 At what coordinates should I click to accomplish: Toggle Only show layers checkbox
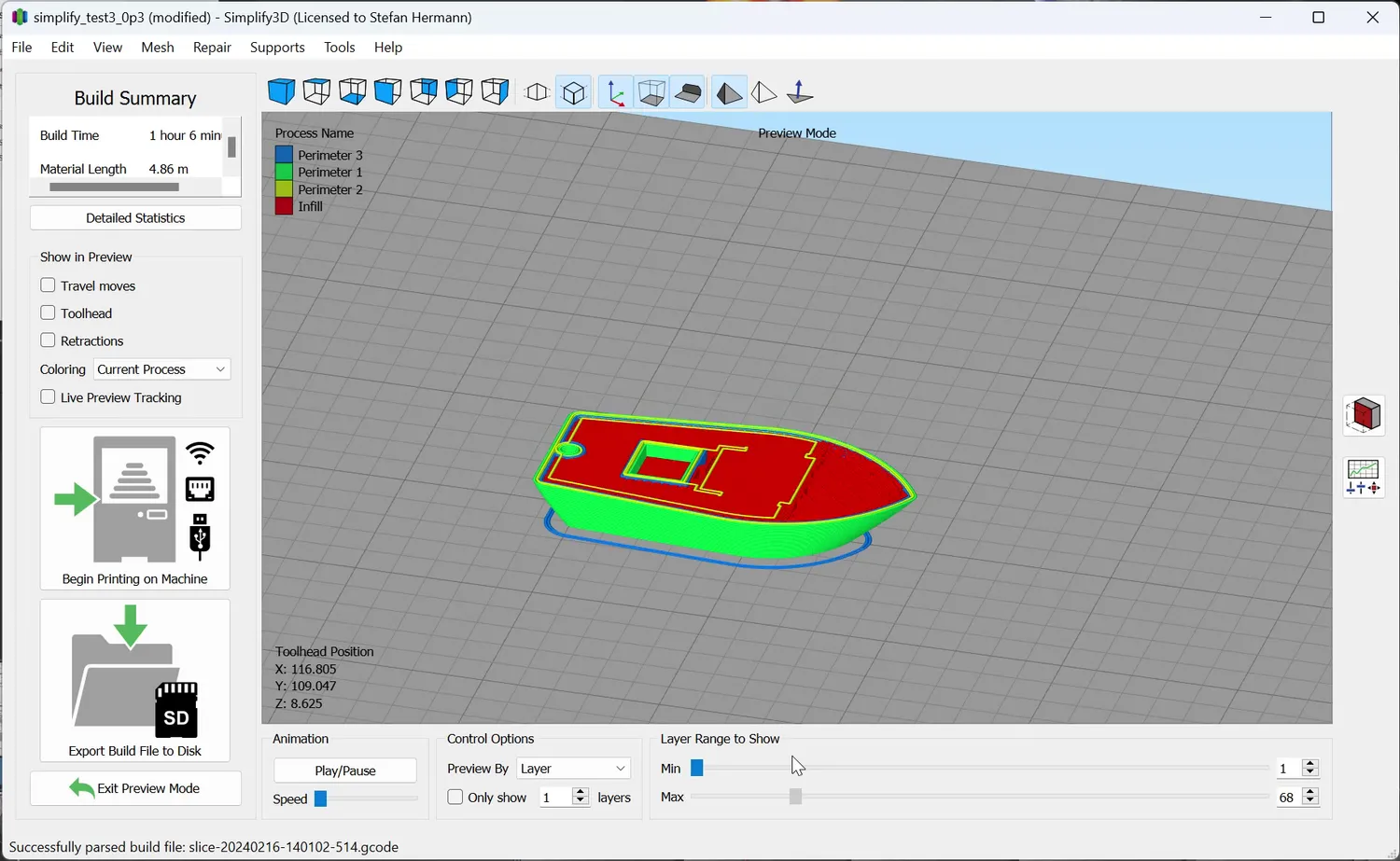455,797
